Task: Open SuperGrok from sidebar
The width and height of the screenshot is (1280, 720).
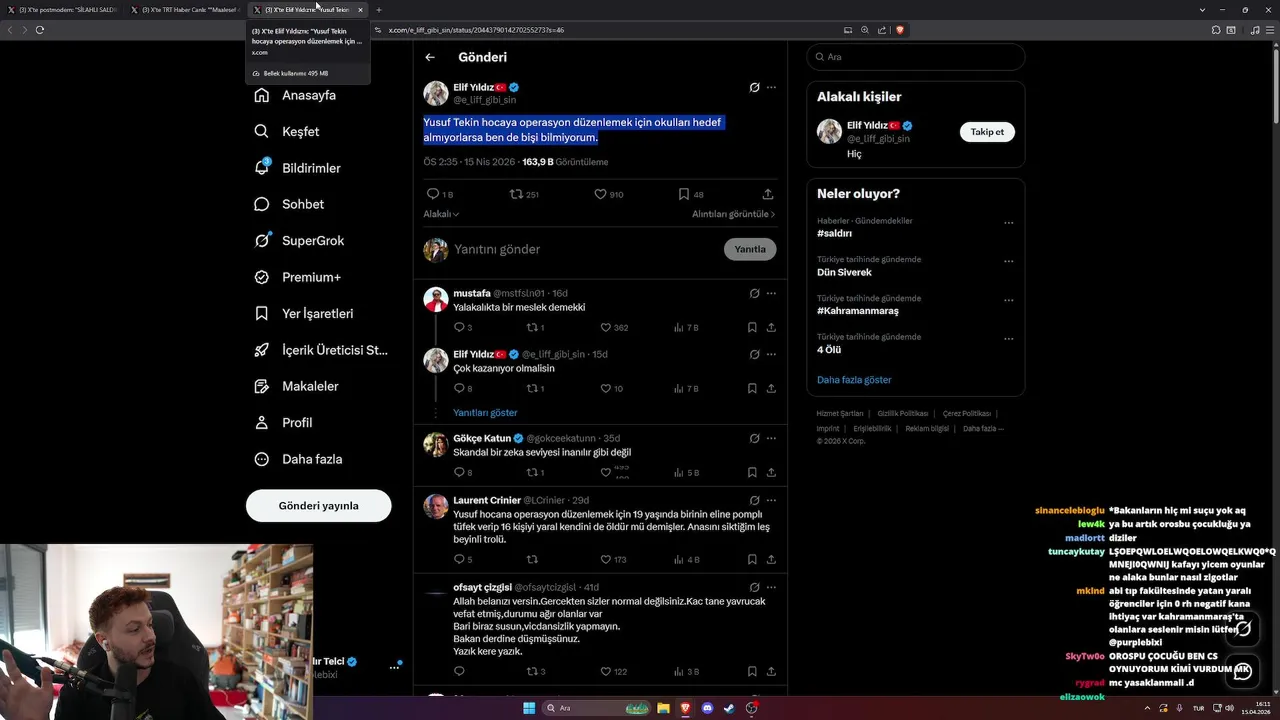Action: pos(300,240)
